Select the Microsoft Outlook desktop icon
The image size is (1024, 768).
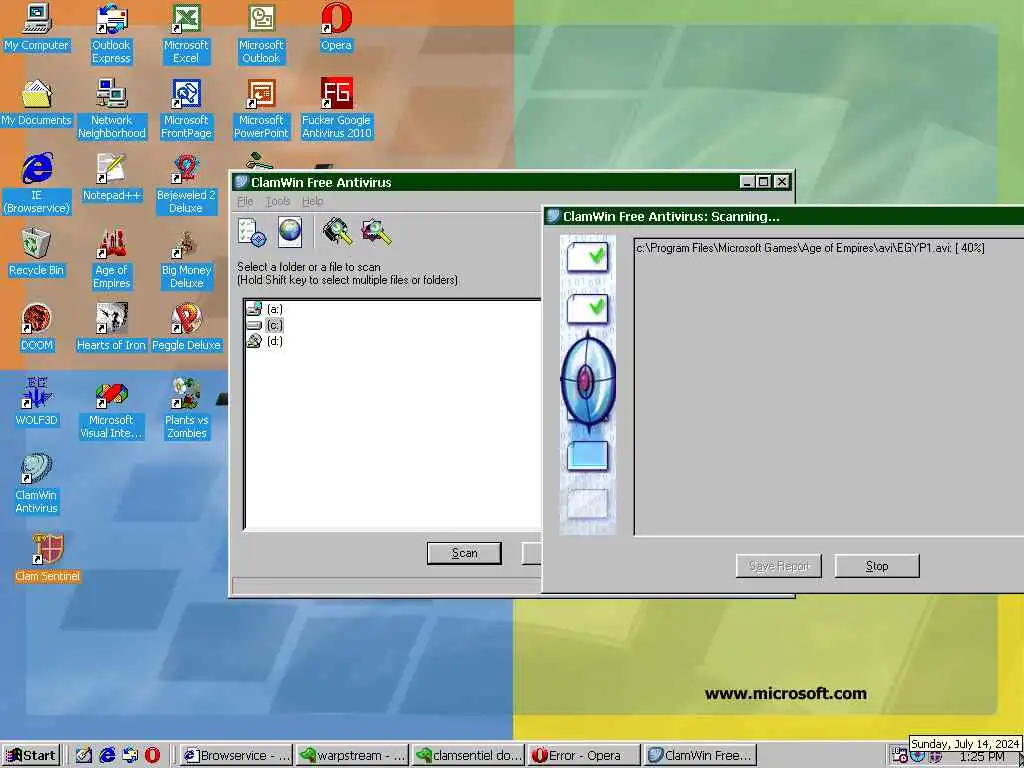(261, 34)
